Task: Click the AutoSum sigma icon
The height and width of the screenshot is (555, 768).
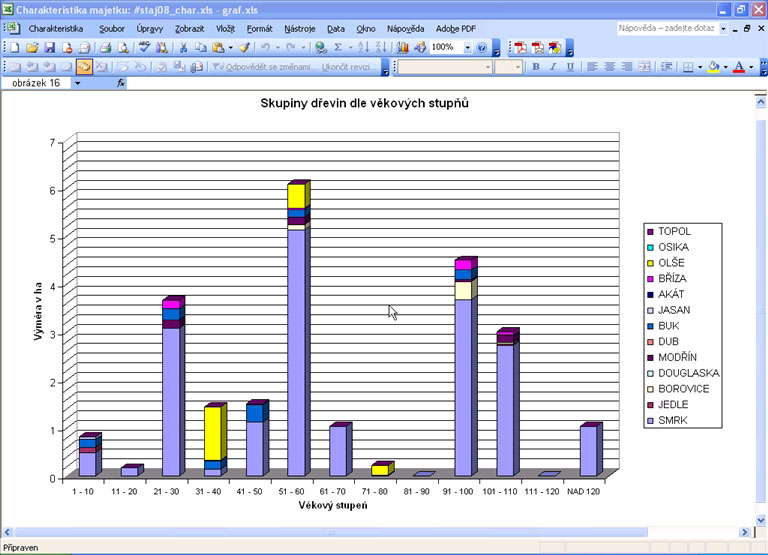Action: 338,47
